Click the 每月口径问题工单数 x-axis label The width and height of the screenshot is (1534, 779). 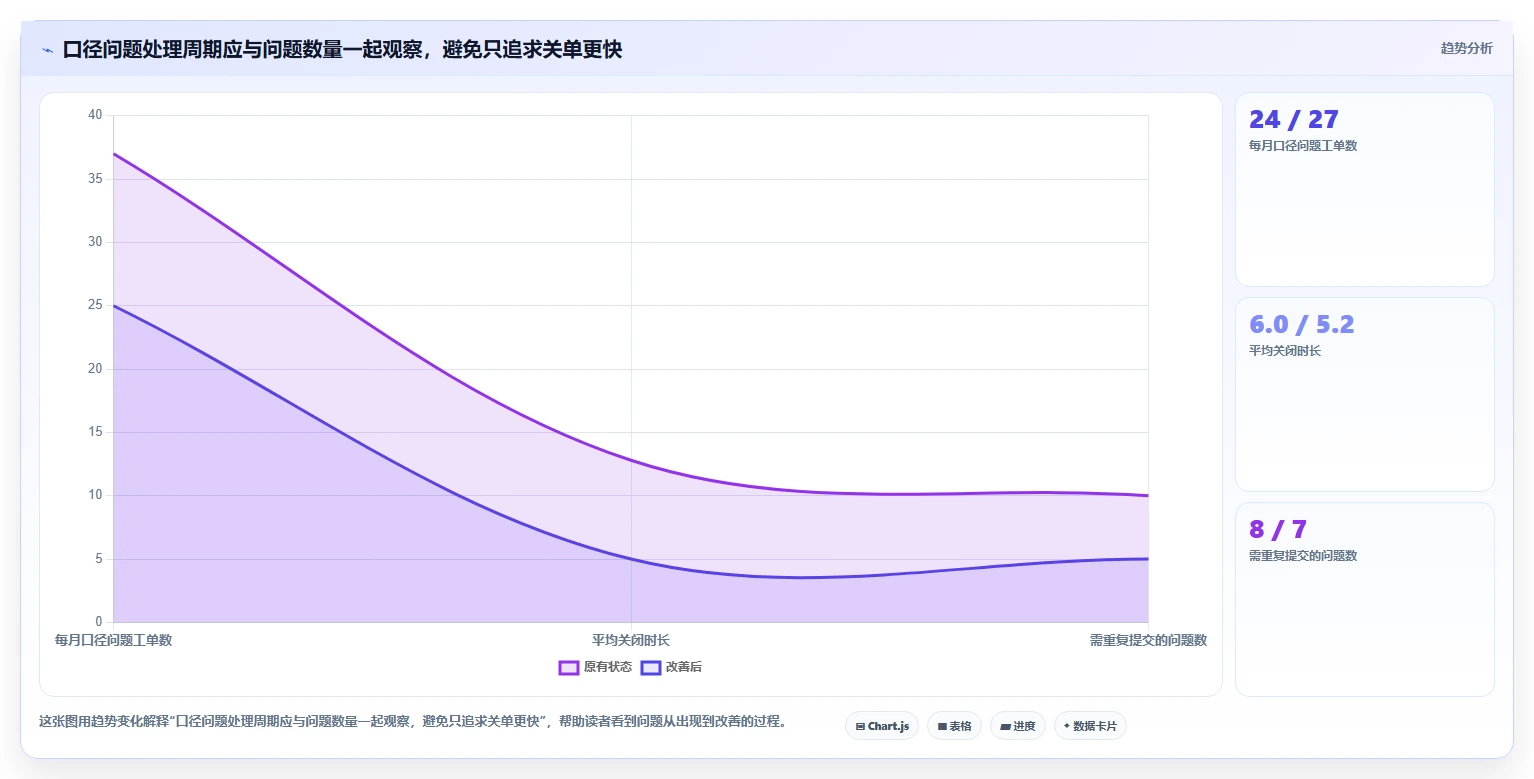coord(113,640)
